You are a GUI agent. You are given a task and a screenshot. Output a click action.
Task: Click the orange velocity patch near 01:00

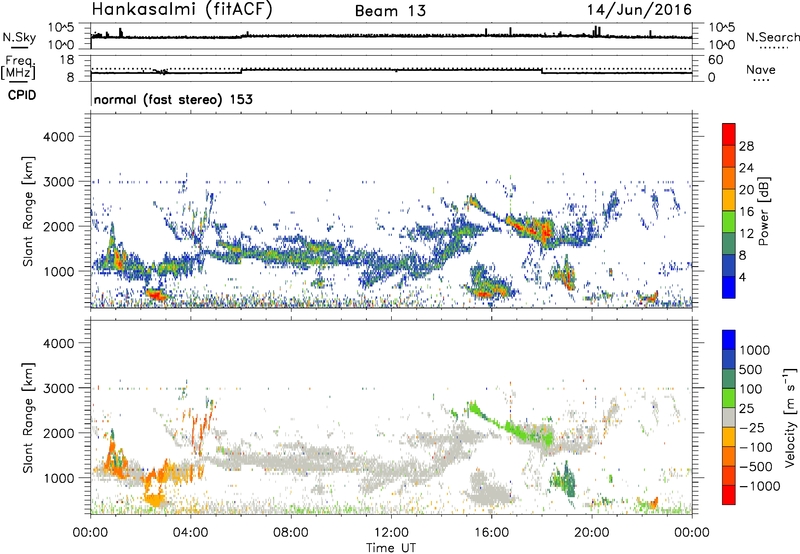point(115,459)
